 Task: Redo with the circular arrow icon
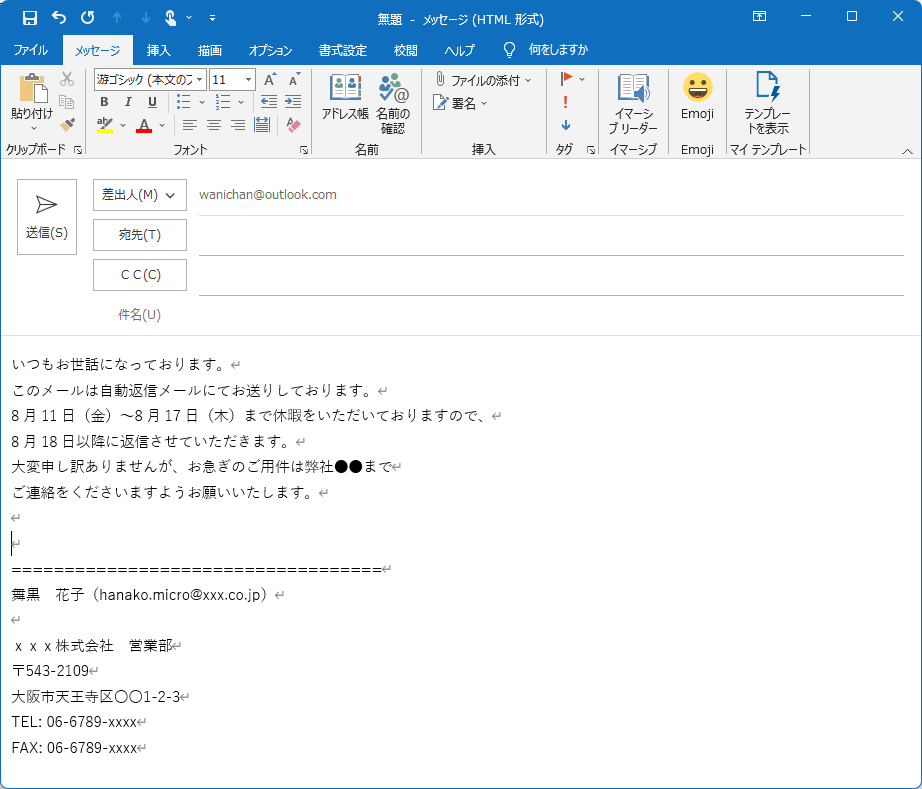(x=88, y=18)
